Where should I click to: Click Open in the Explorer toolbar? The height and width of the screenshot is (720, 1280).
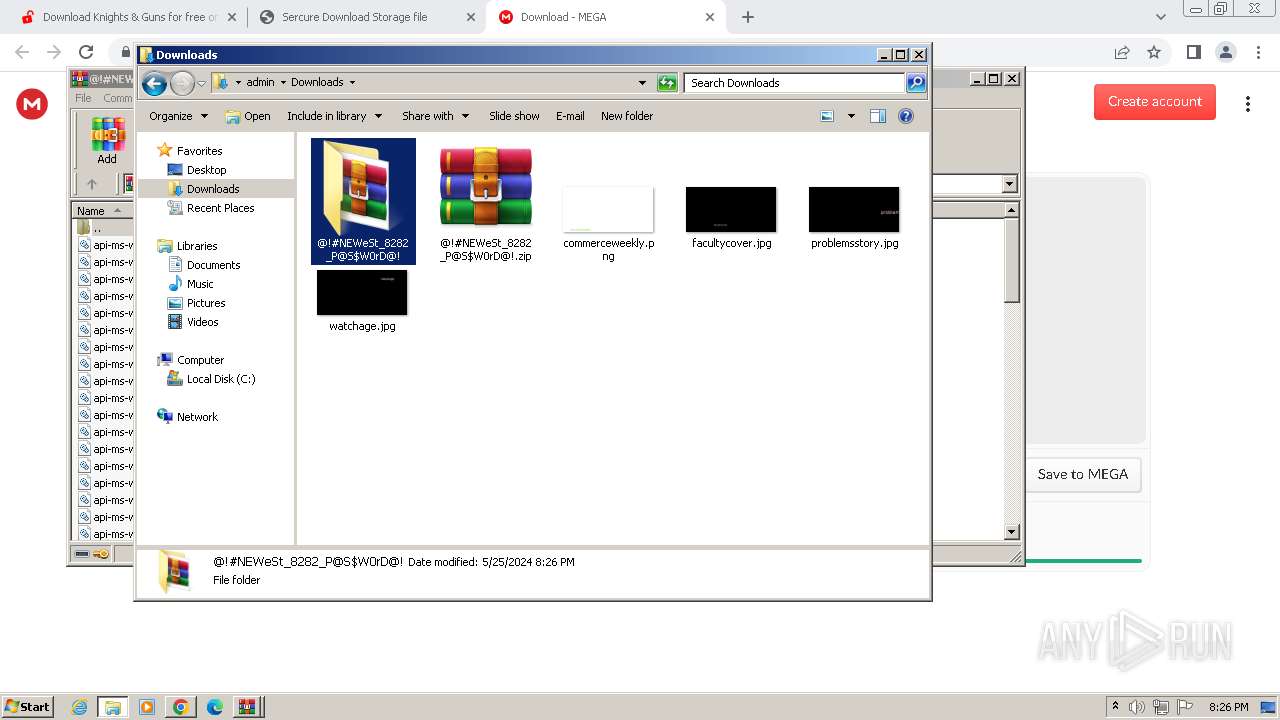pyautogui.click(x=248, y=116)
